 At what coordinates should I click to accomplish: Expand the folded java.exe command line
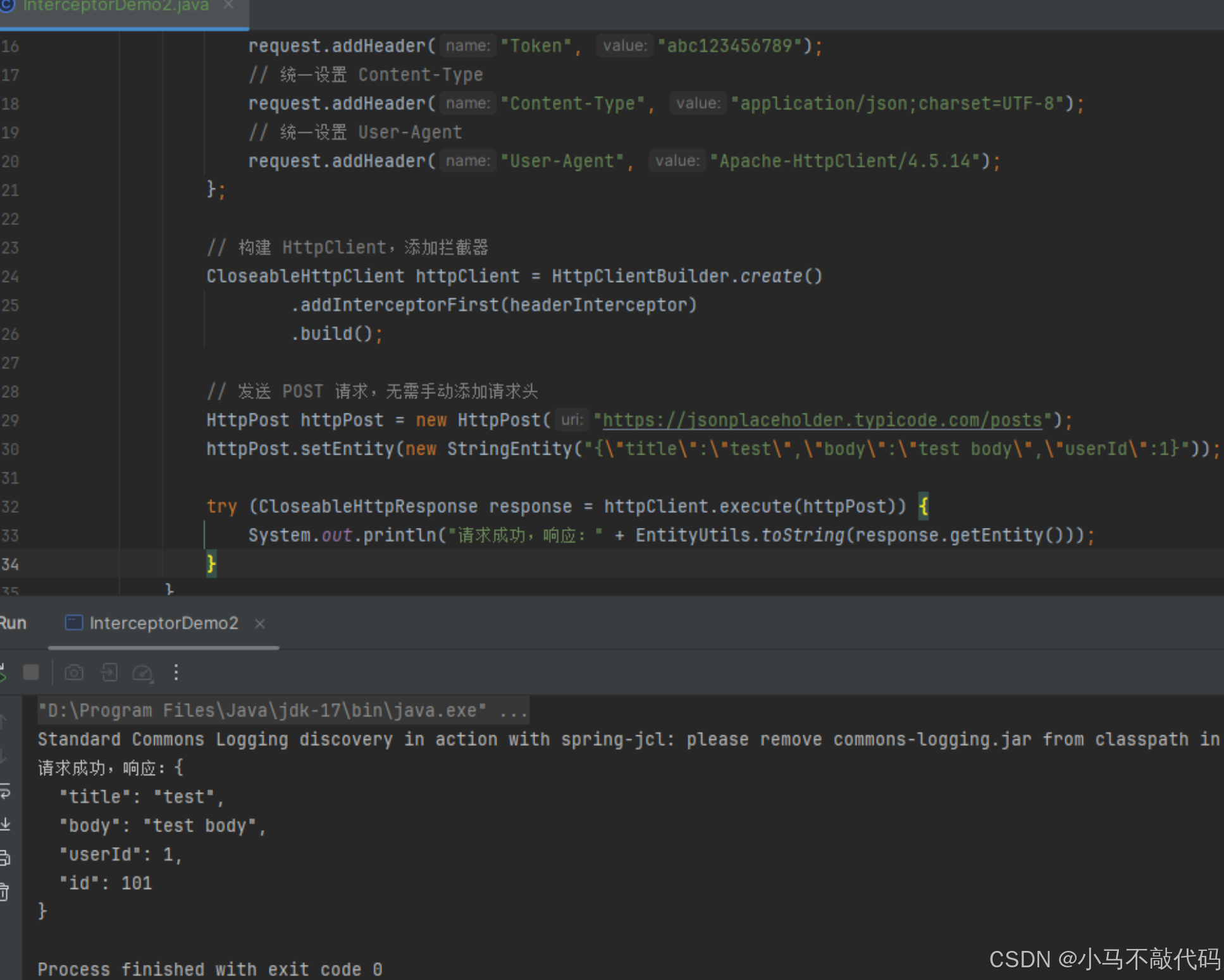(x=512, y=711)
